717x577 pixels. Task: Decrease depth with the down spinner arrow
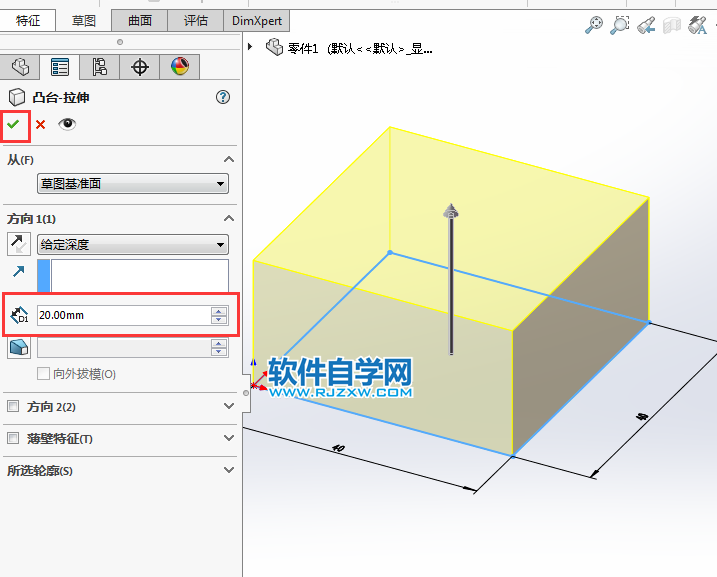(x=219, y=320)
